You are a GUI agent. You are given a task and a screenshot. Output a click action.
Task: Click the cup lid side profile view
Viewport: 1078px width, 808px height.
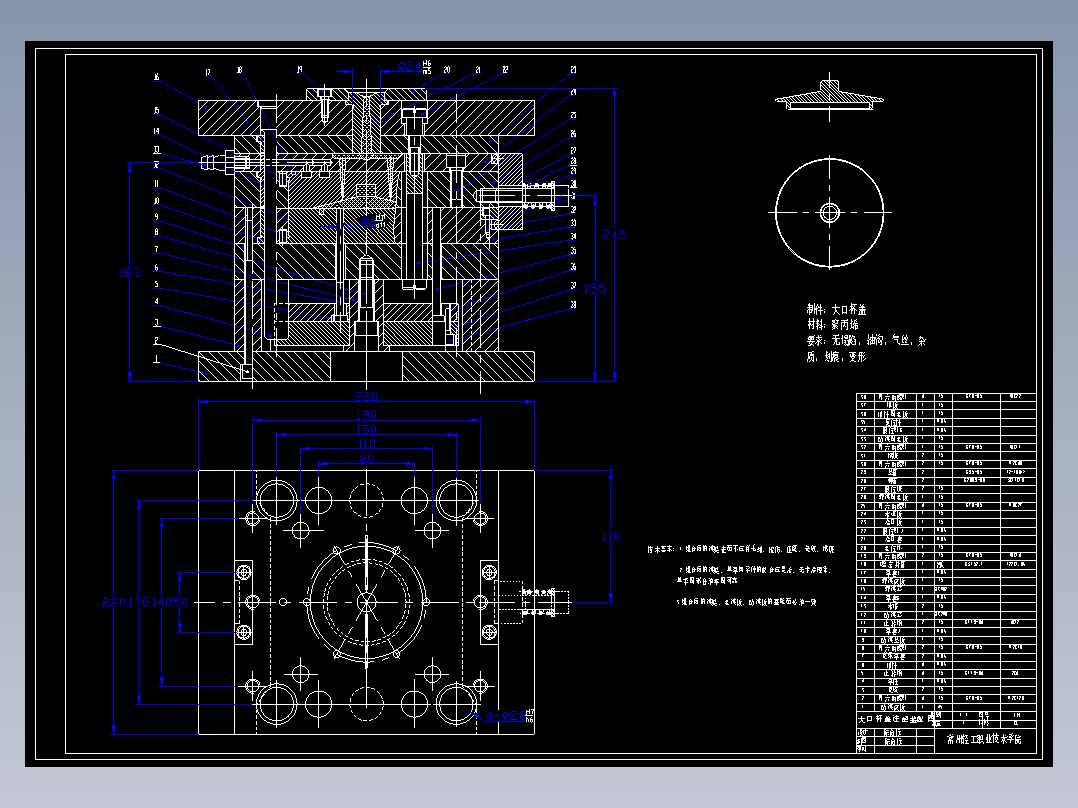pos(829,97)
